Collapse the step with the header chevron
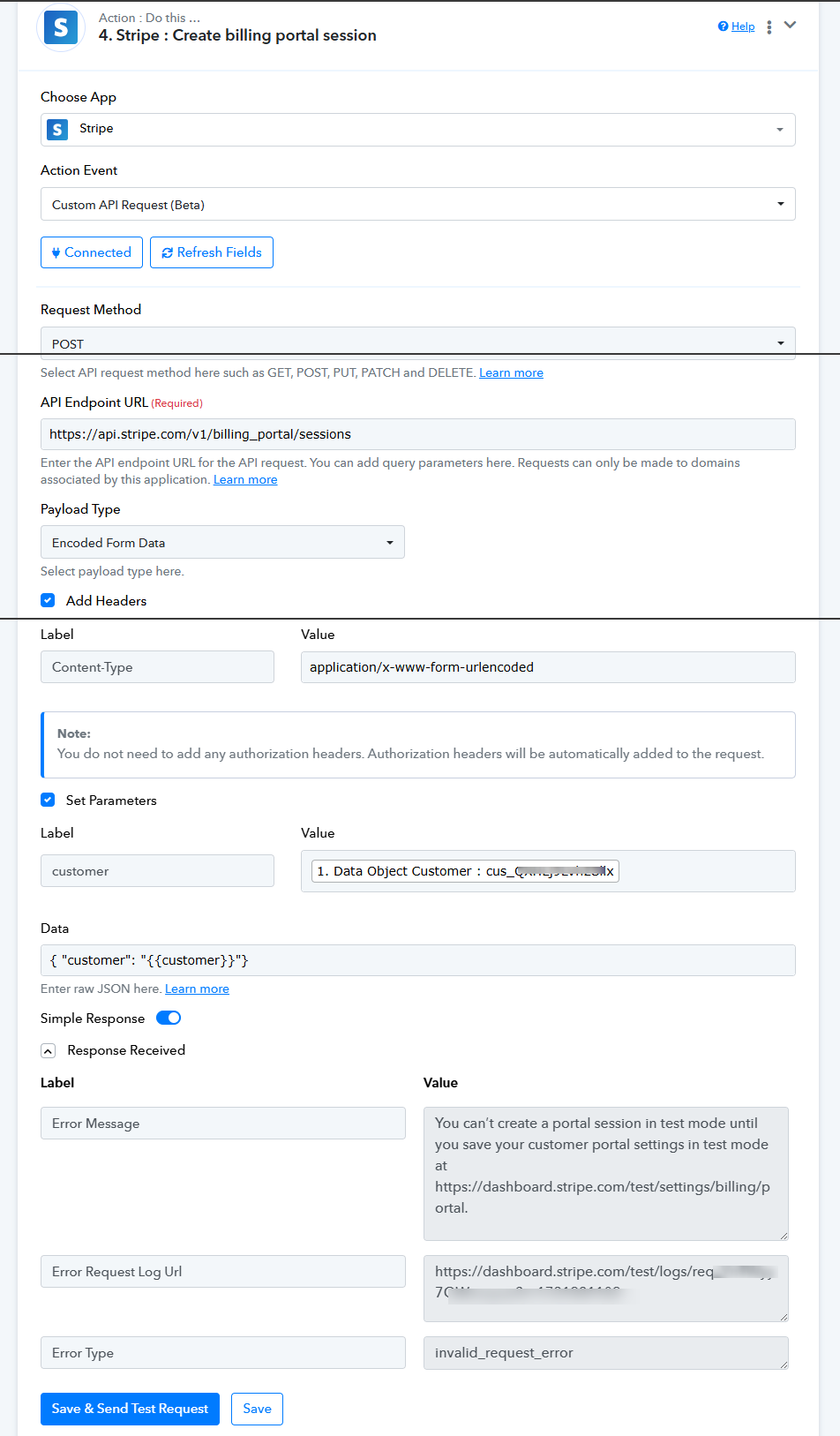The width and height of the screenshot is (840, 1436). 791,25
